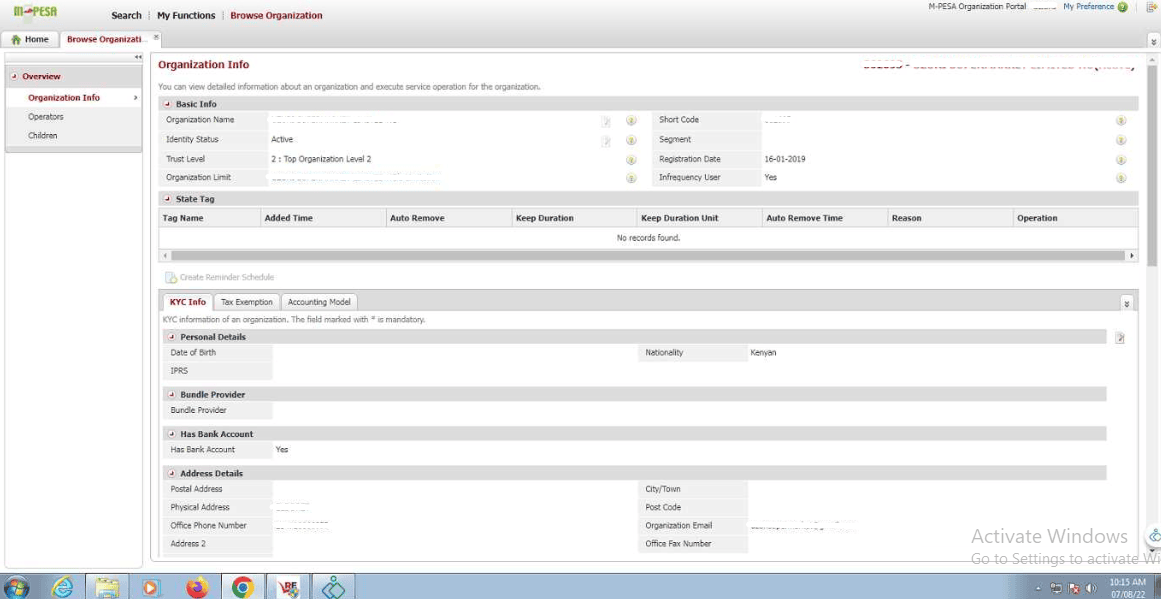Open history icon for Registration Date row
The width and height of the screenshot is (1161, 599).
pos(1121,160)
